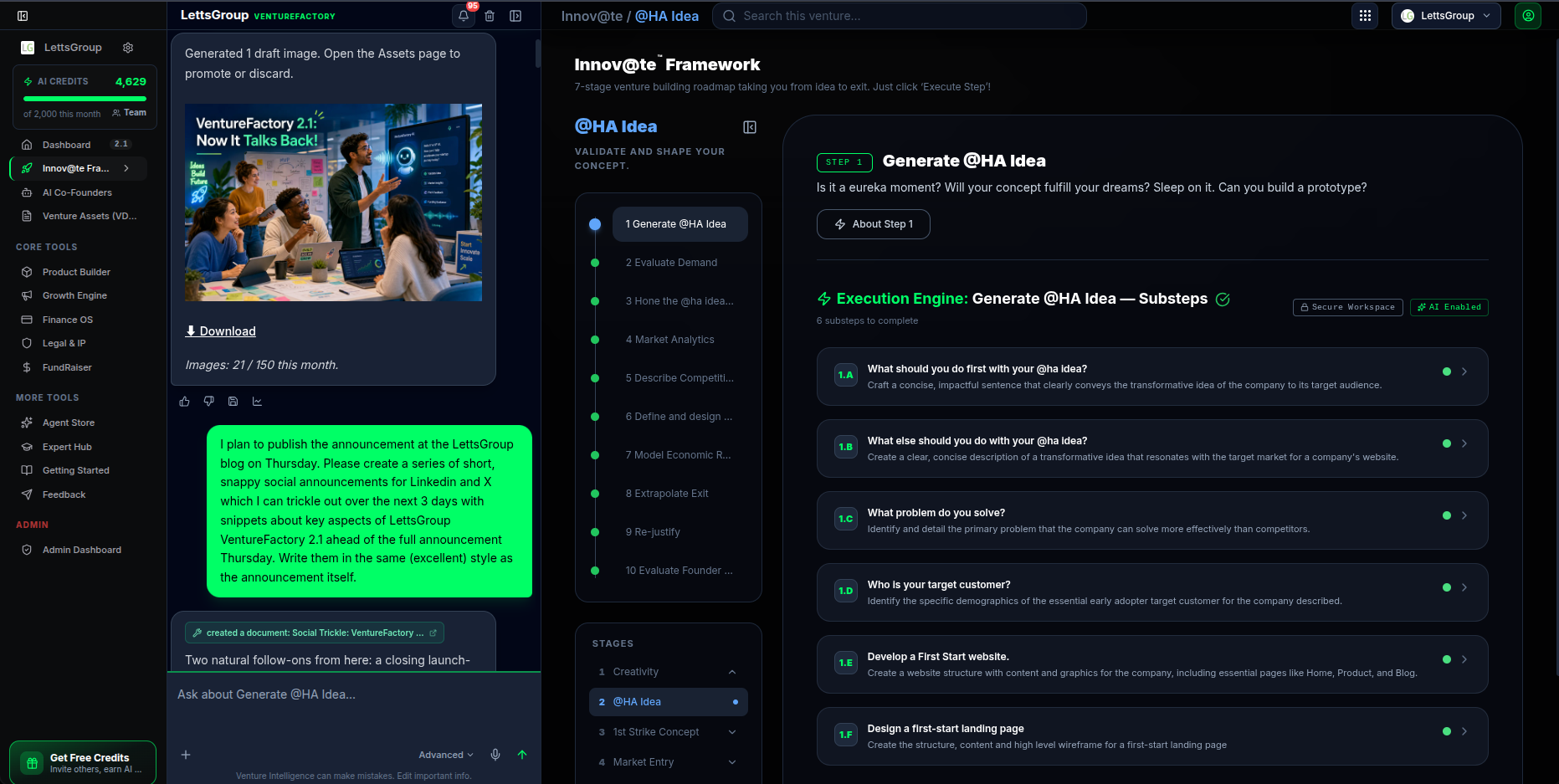
Task: Click the About Step 1 button
Action: 873,224
